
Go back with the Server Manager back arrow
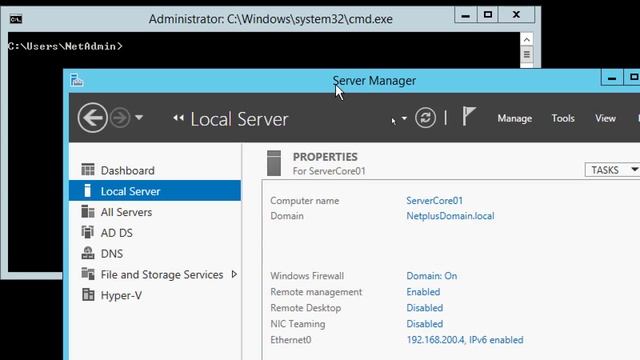93,118
